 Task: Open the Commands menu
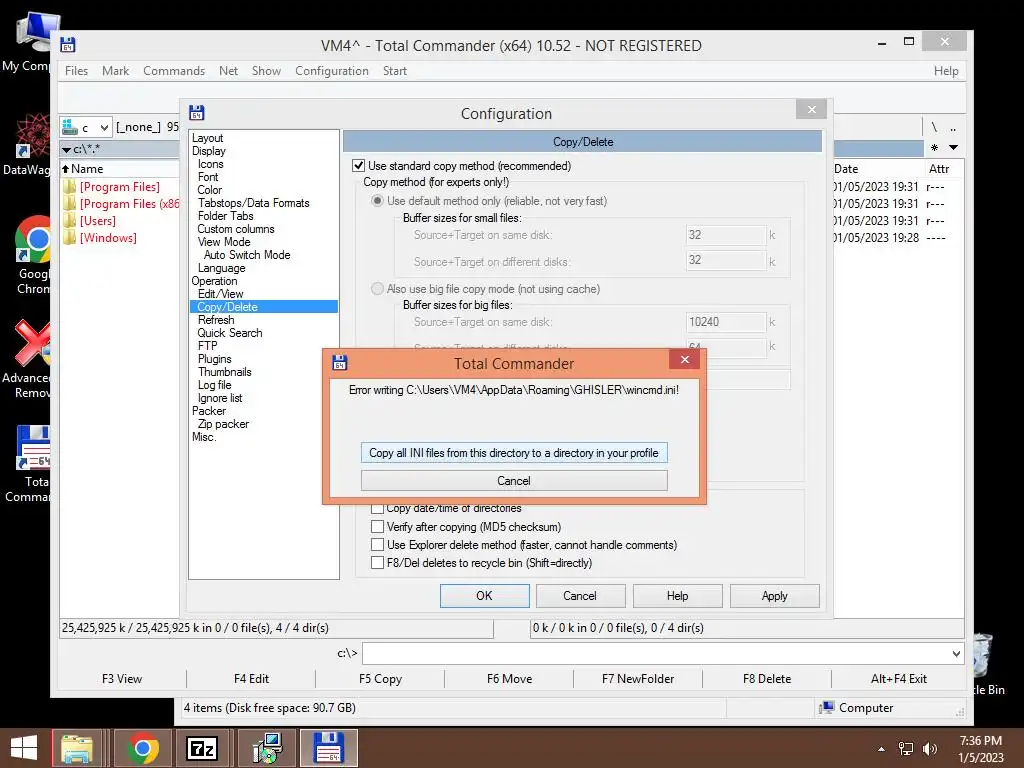tap(174, 71)
